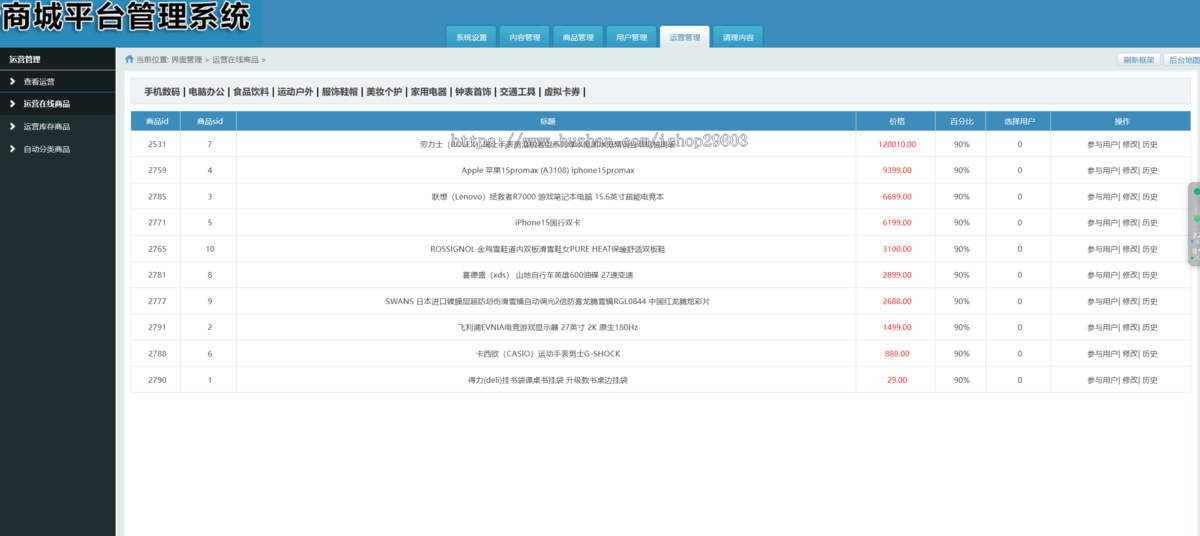Image resolution: width=1200 pixels, height=536 pixels.
Task: Click price 6699.00
Action: click(897, 196)
